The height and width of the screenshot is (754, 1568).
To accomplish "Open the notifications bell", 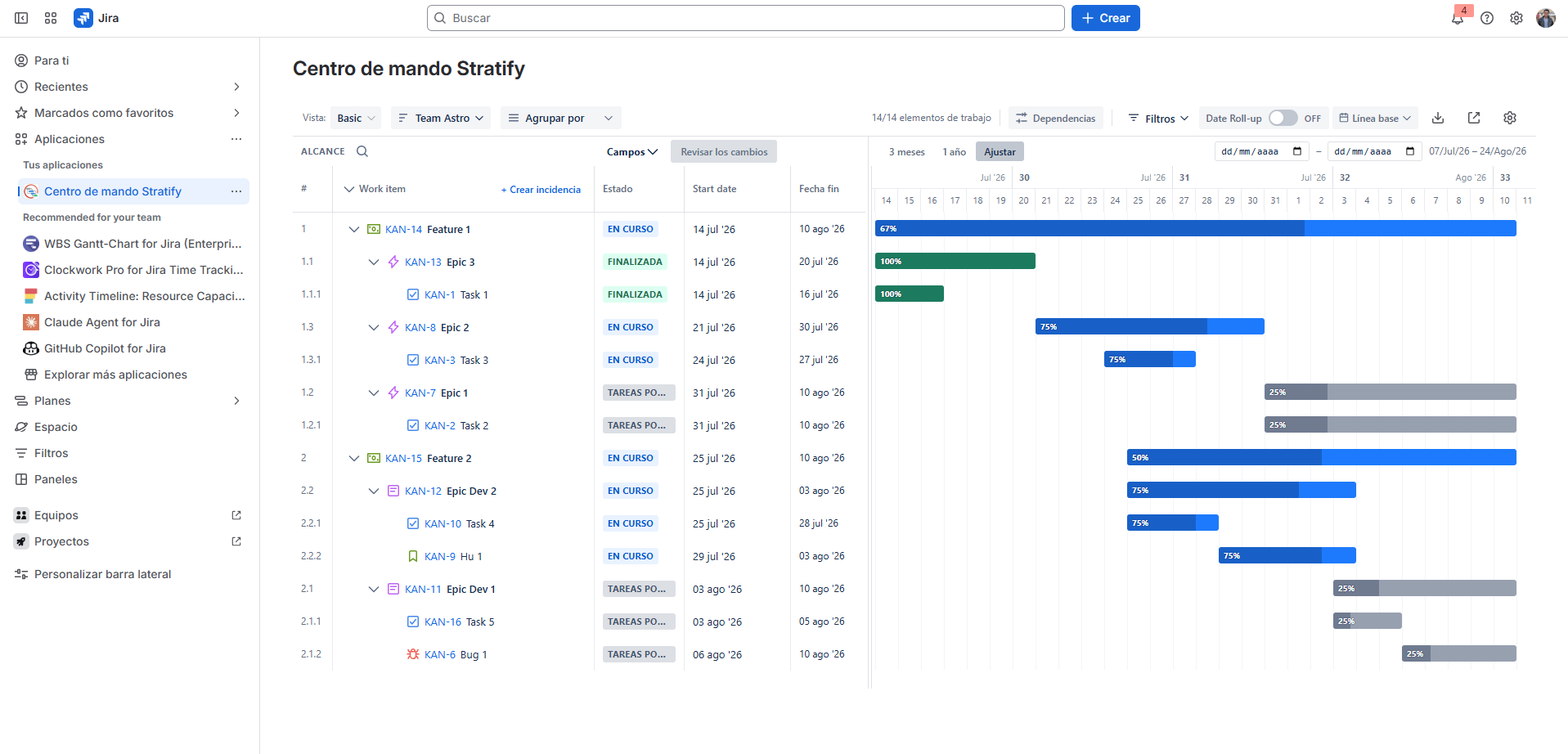I will (x=1457, y=18).
